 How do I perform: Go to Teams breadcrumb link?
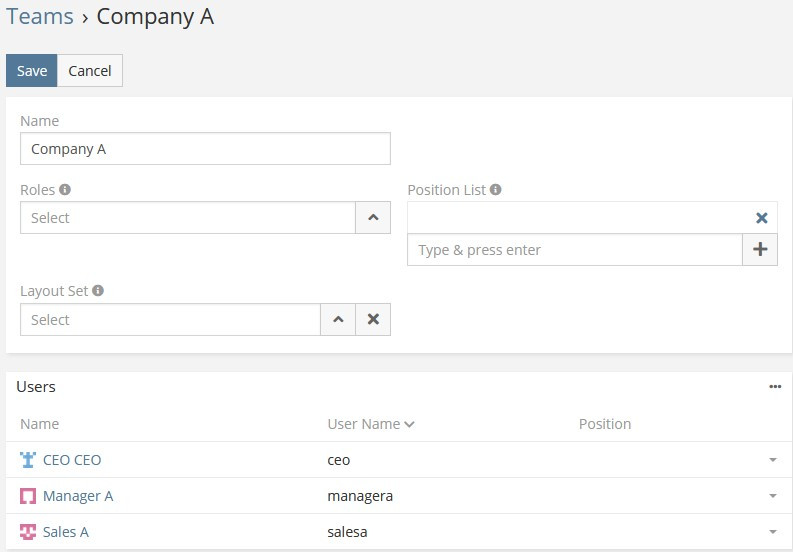point(40,17)
